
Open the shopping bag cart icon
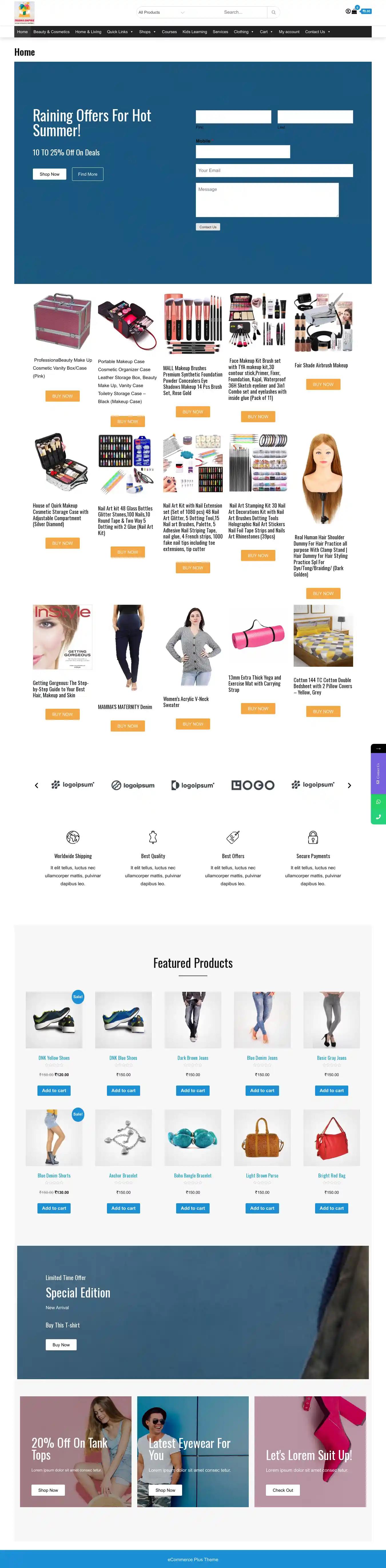point(354,11)
